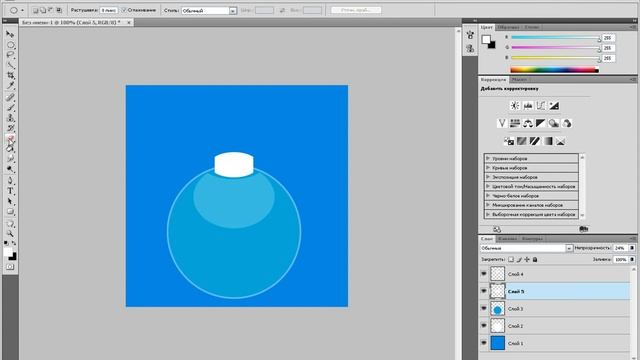
Task: Hide layer Слой 5 with its eye icon
Action: pos(484,291)
